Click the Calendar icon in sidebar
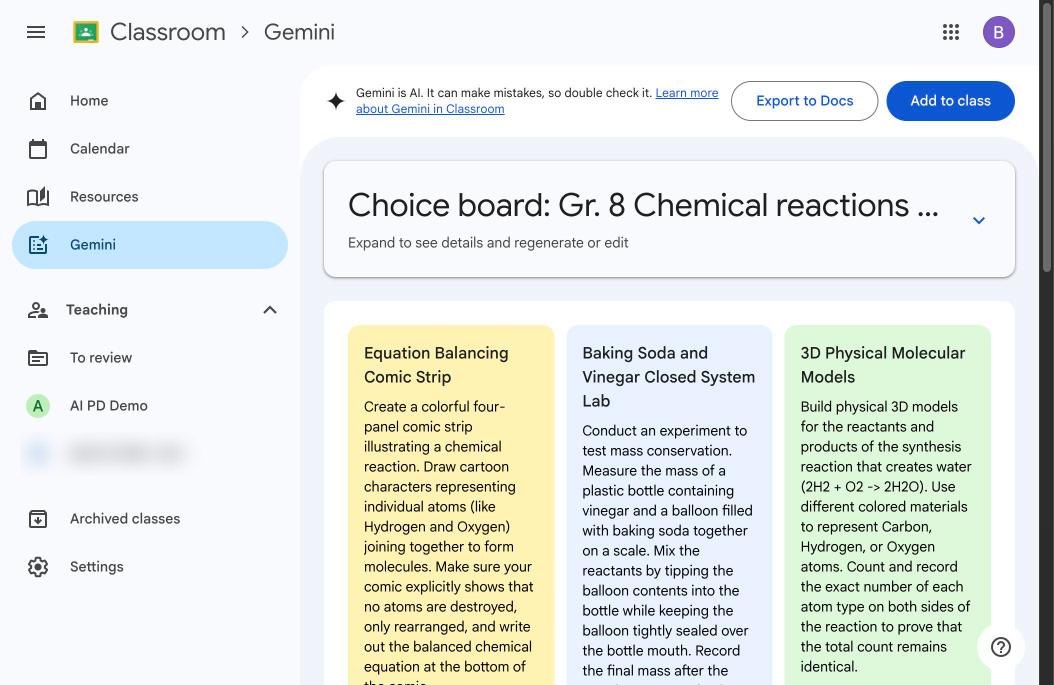The width and height of the screenshot is (1054, 685). (x=38, y=149)
